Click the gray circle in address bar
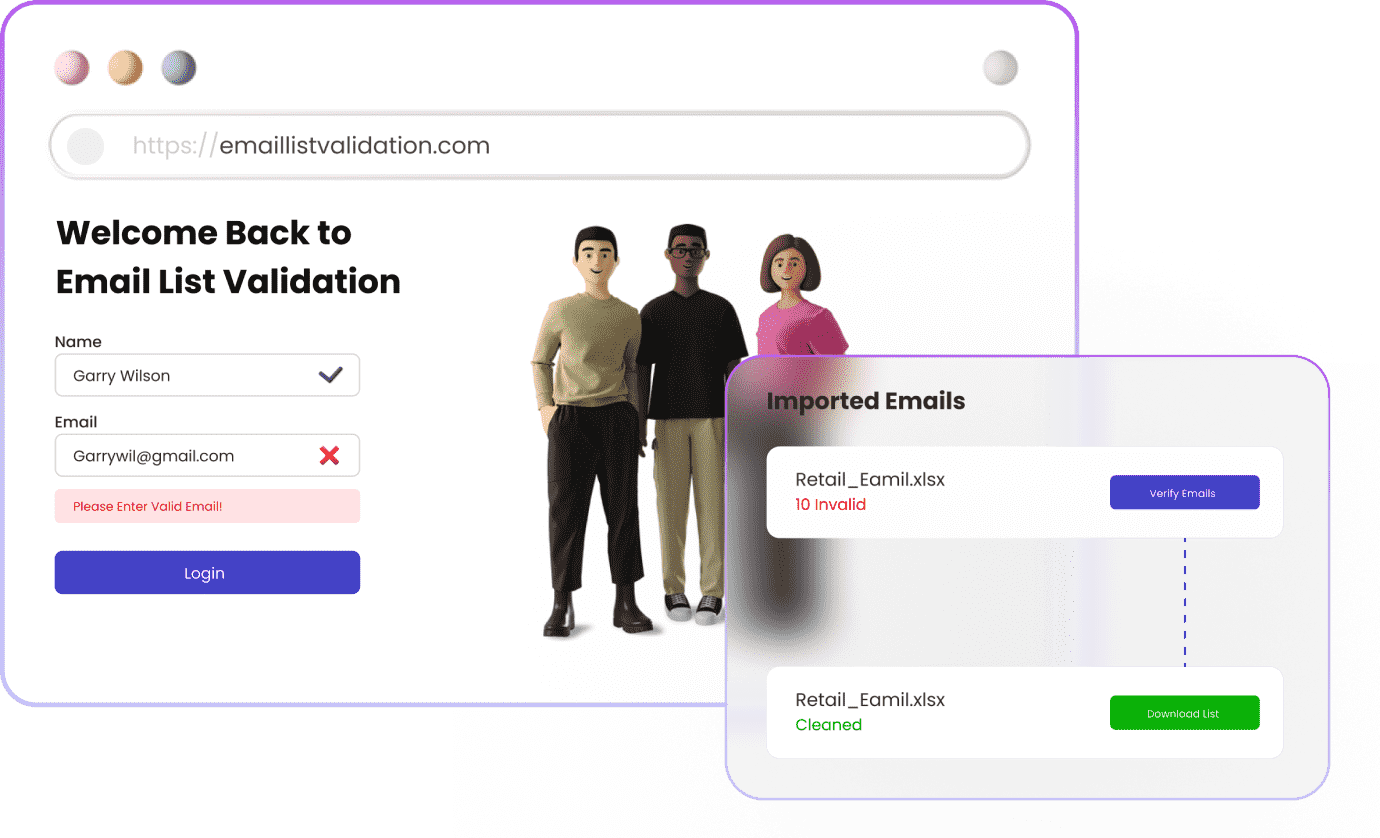 [x=86, y=146]
